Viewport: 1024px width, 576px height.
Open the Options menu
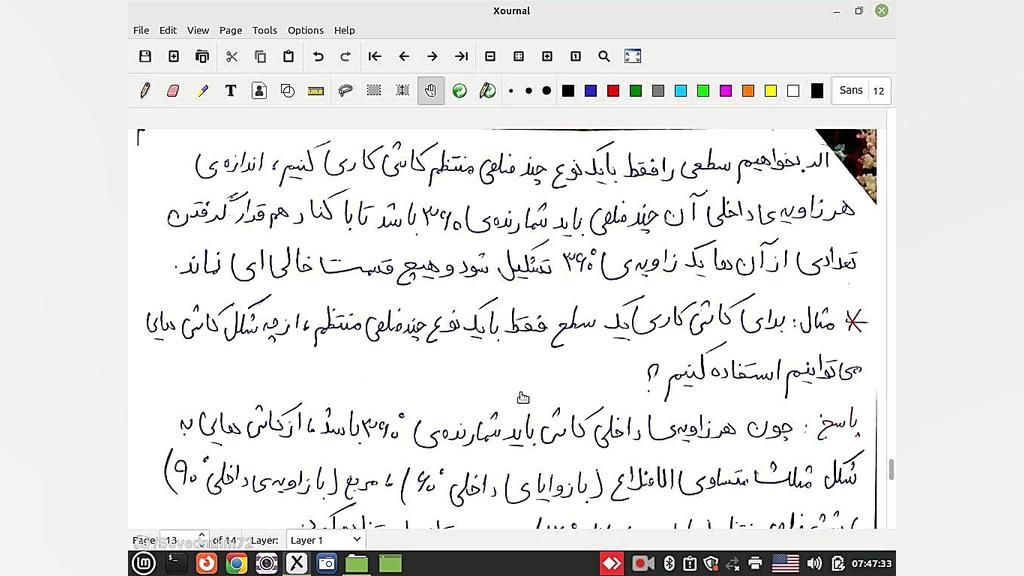[x=306, y=30]
